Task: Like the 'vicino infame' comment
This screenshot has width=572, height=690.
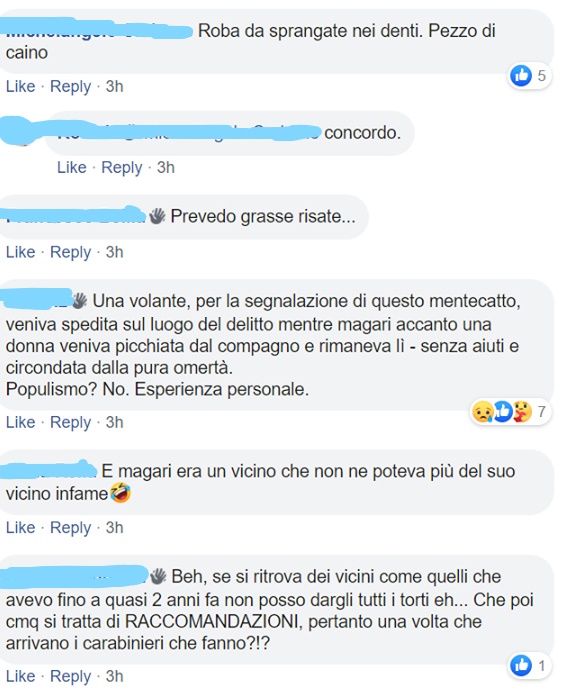Action: [20, 527]
